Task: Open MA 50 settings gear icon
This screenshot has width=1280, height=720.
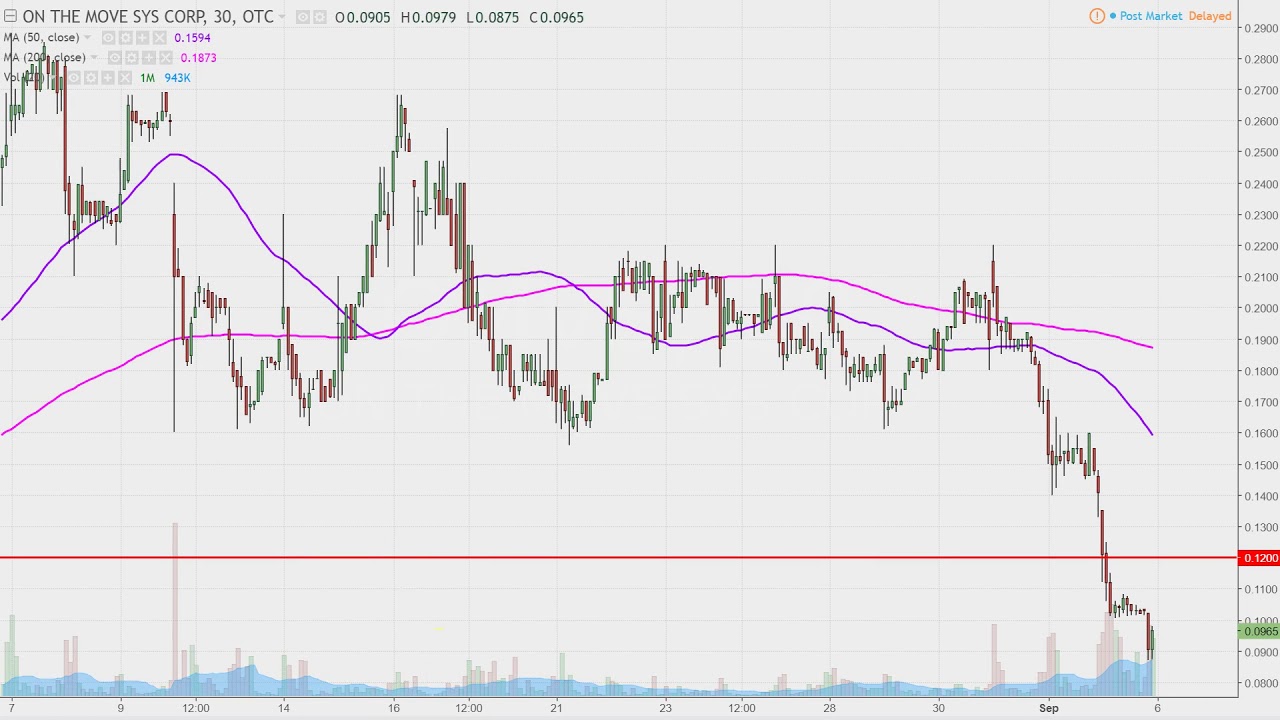Action: (125, 38)
